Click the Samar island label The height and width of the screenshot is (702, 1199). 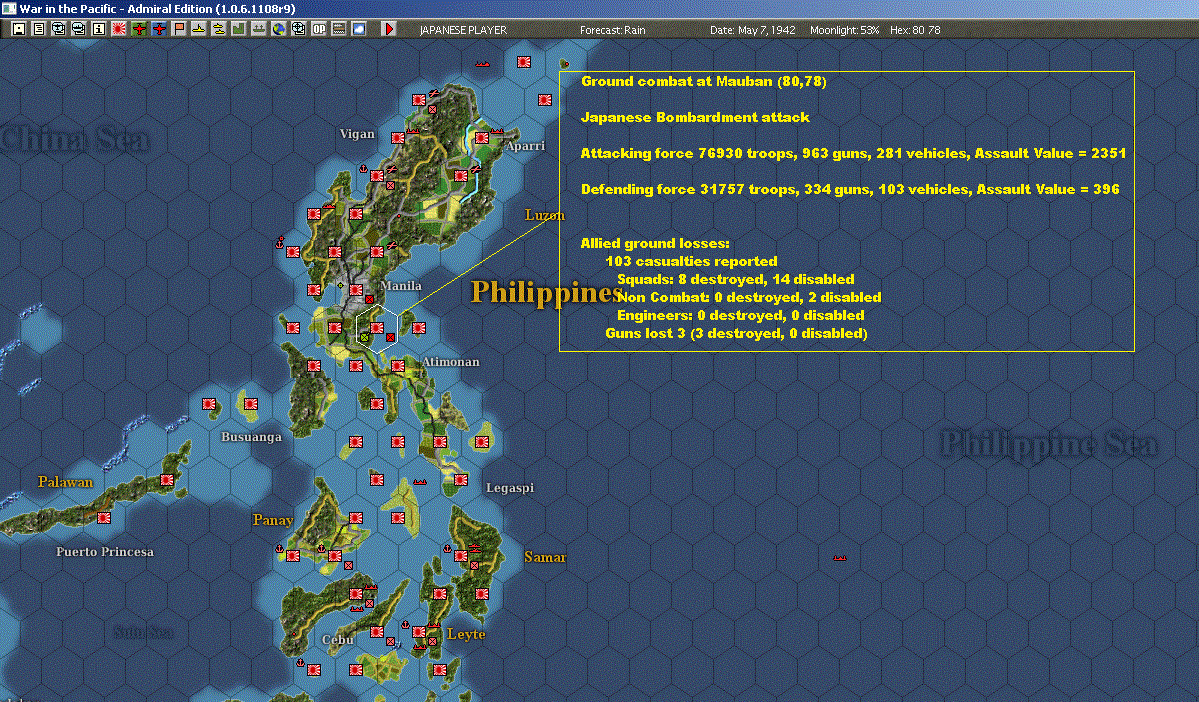click(x=545, y=557)
